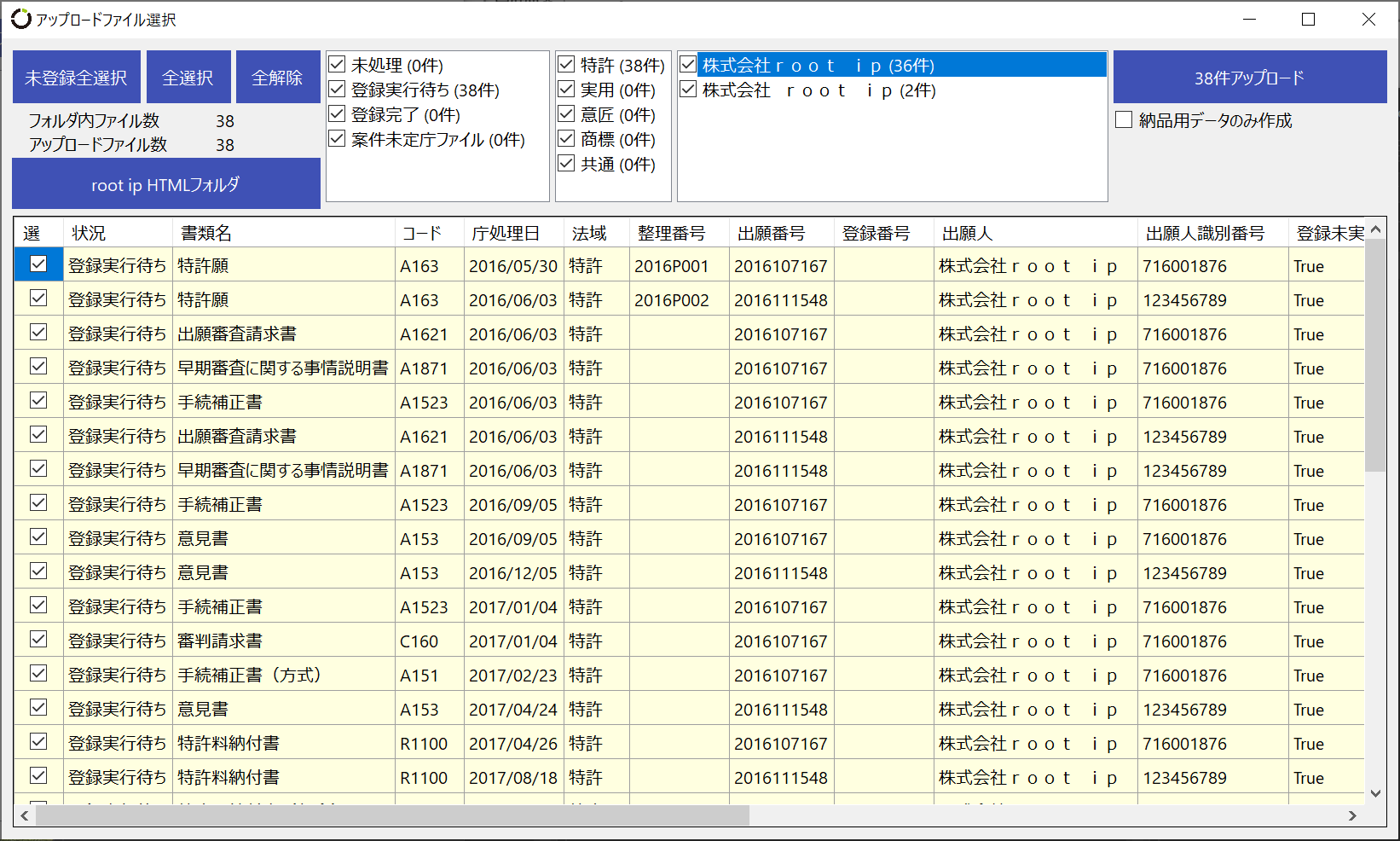Sort by the 出願番号 column header
The height and width of the screenshot is (841, 1400).
tap(782, 233)
